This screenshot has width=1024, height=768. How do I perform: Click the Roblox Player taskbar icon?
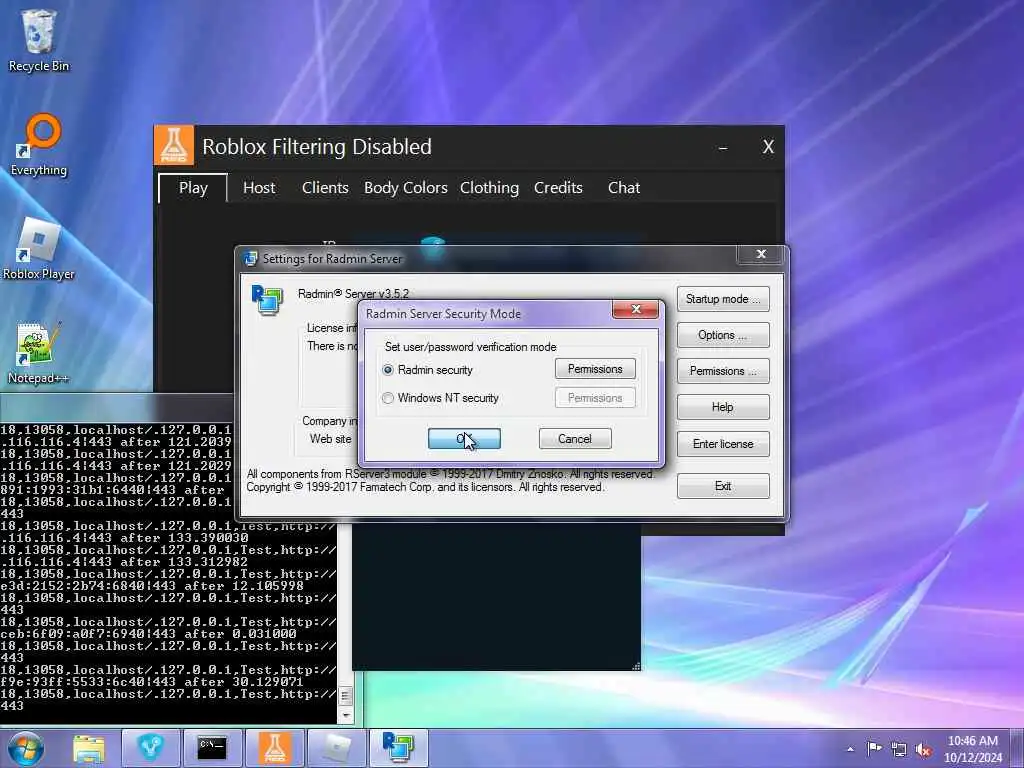click(337, 748)
